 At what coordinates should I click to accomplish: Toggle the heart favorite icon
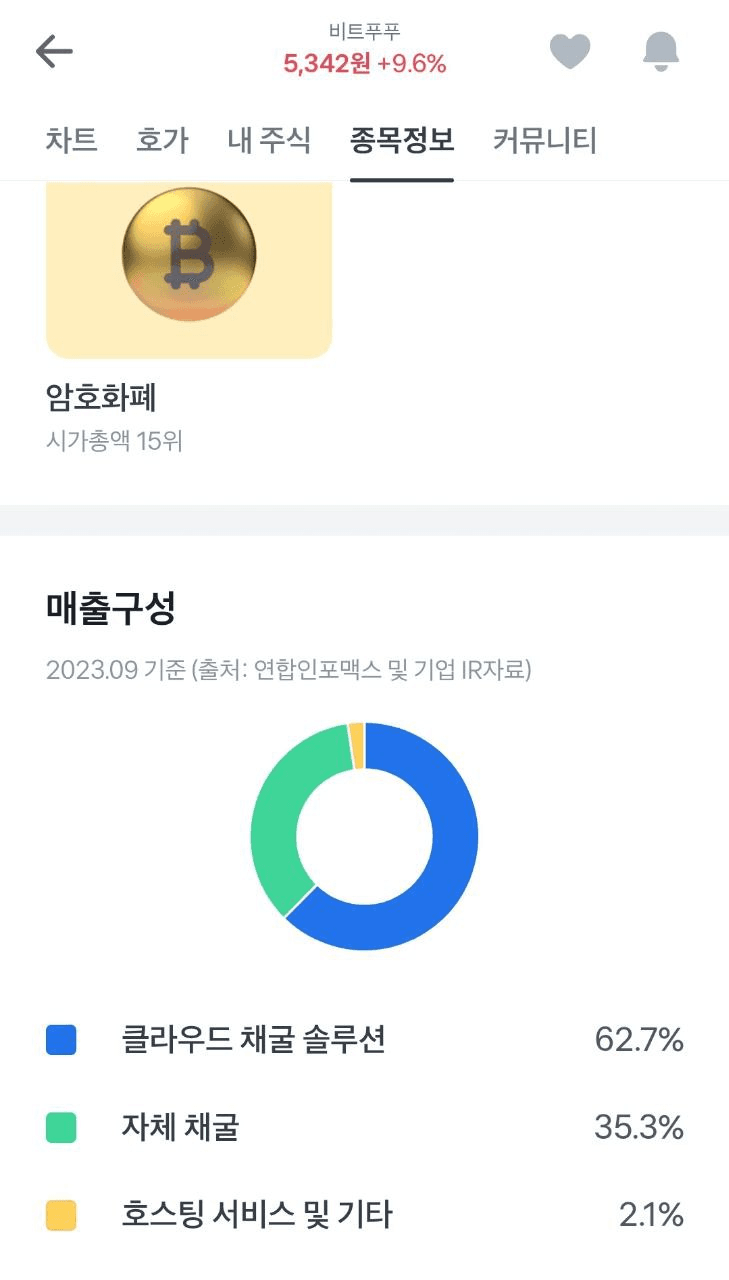(x=570, y=51)
